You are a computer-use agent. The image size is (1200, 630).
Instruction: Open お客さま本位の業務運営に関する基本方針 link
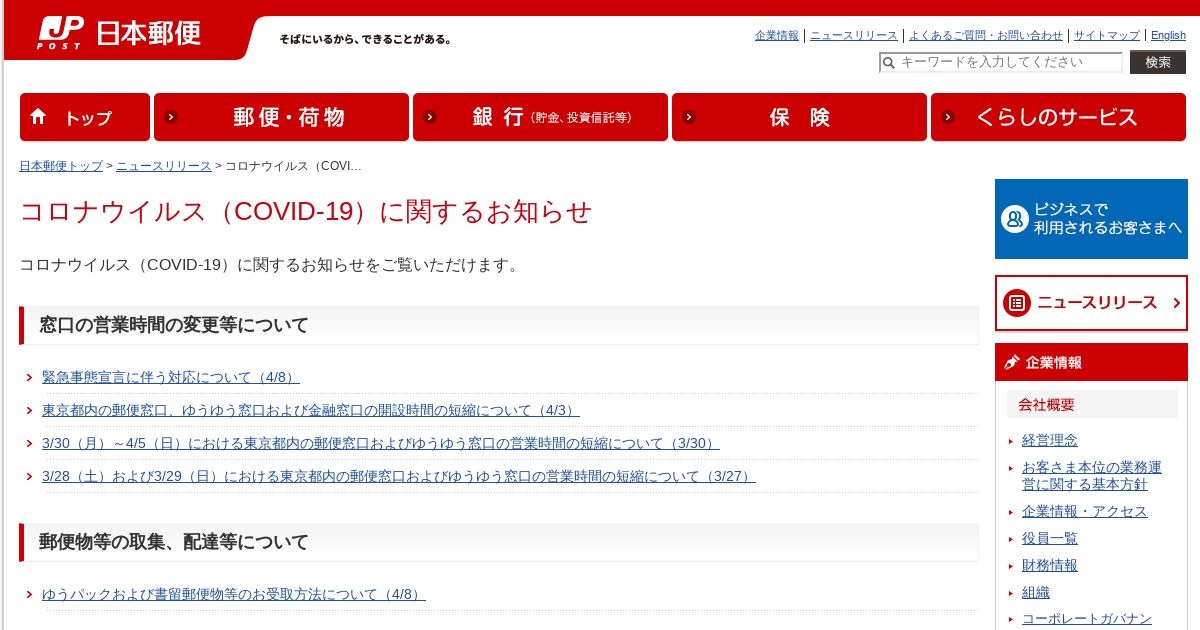[1092, 476]
